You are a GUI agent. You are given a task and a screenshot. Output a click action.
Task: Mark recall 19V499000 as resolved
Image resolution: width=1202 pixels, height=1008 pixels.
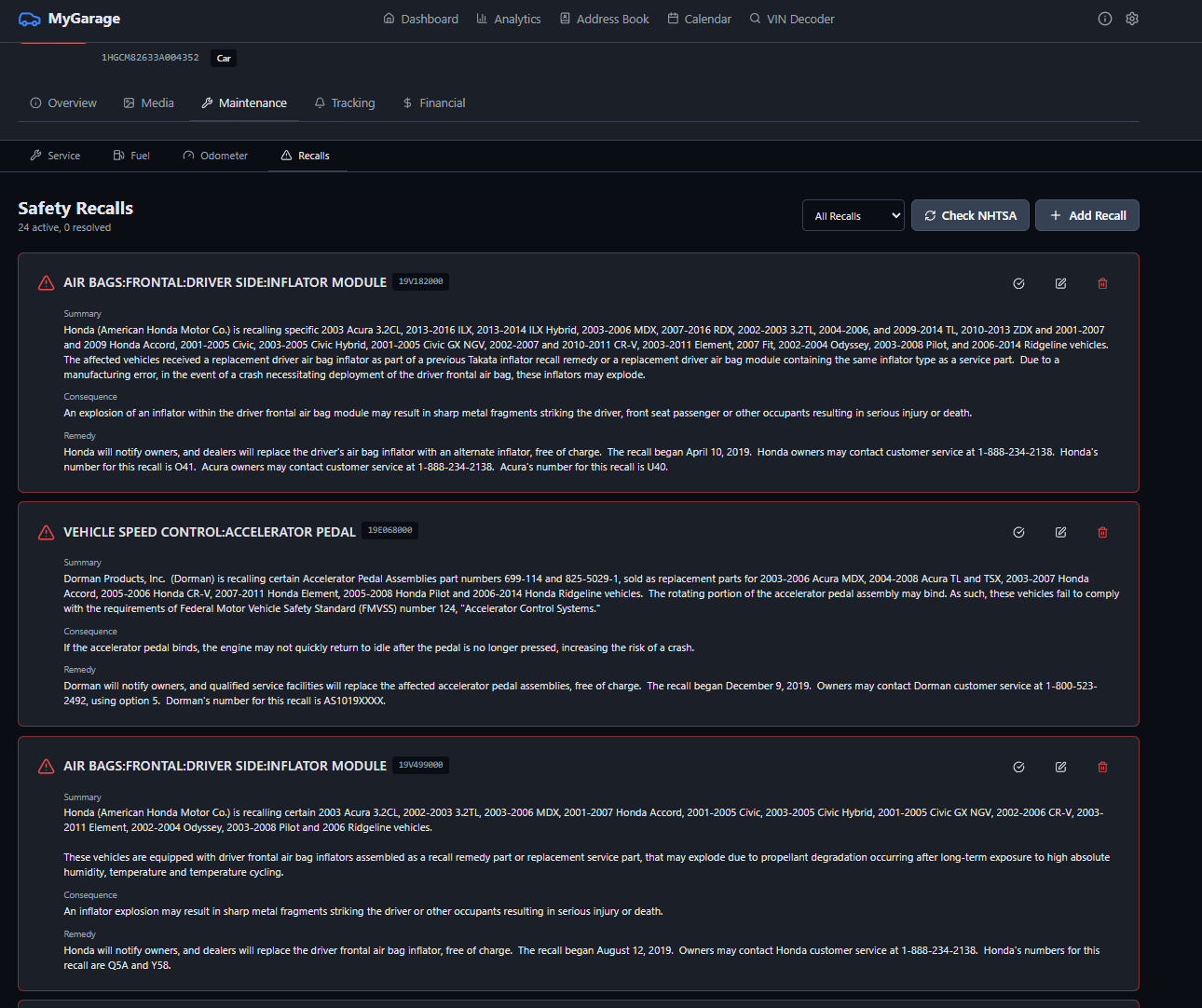[x=1018, y=767]
